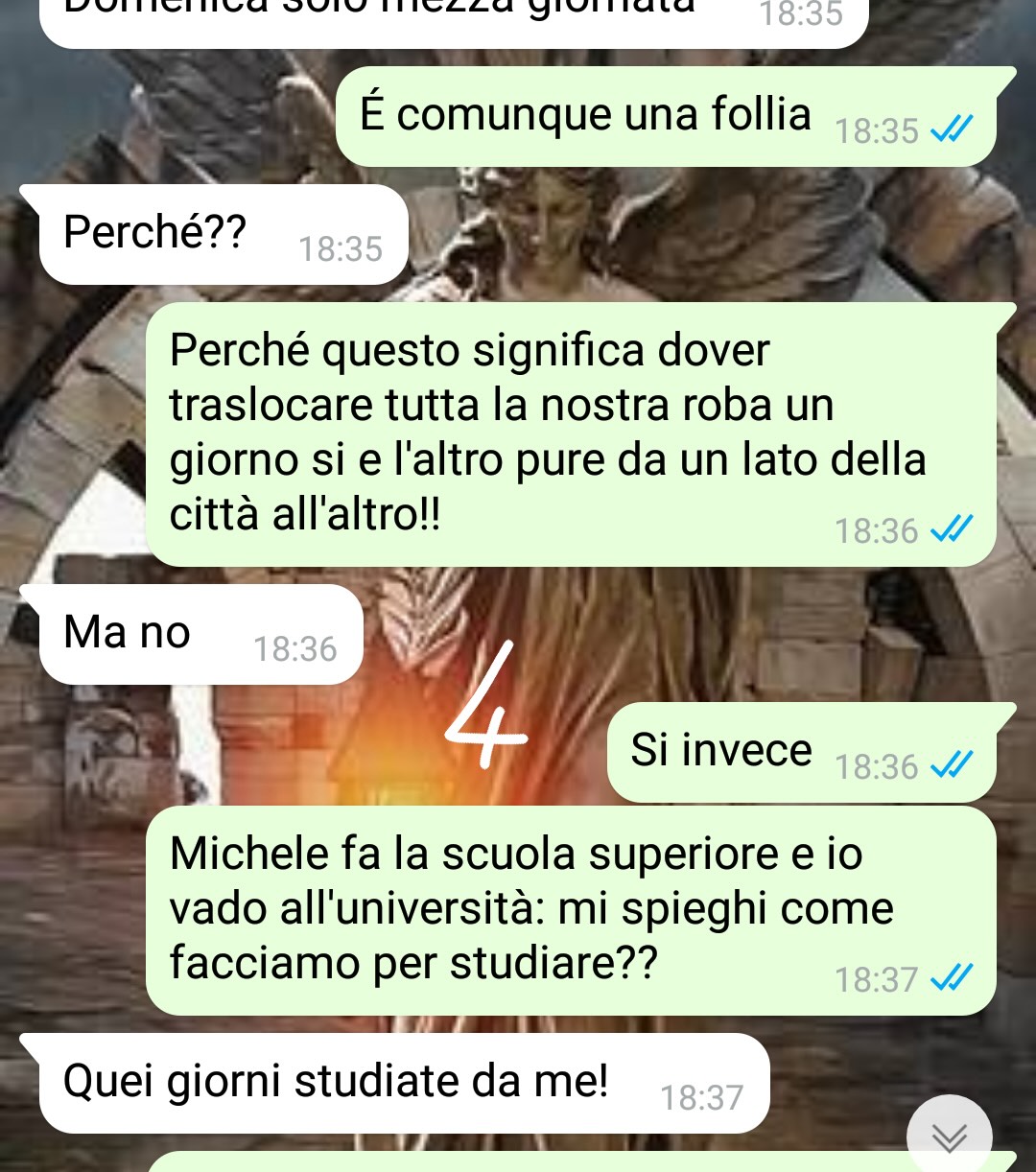Image resolution: width=1036 pixels, height=1172 pixels.
Task: Tap read ticks on the 'Michele fa la scuola' message
Action: point(953,978)
